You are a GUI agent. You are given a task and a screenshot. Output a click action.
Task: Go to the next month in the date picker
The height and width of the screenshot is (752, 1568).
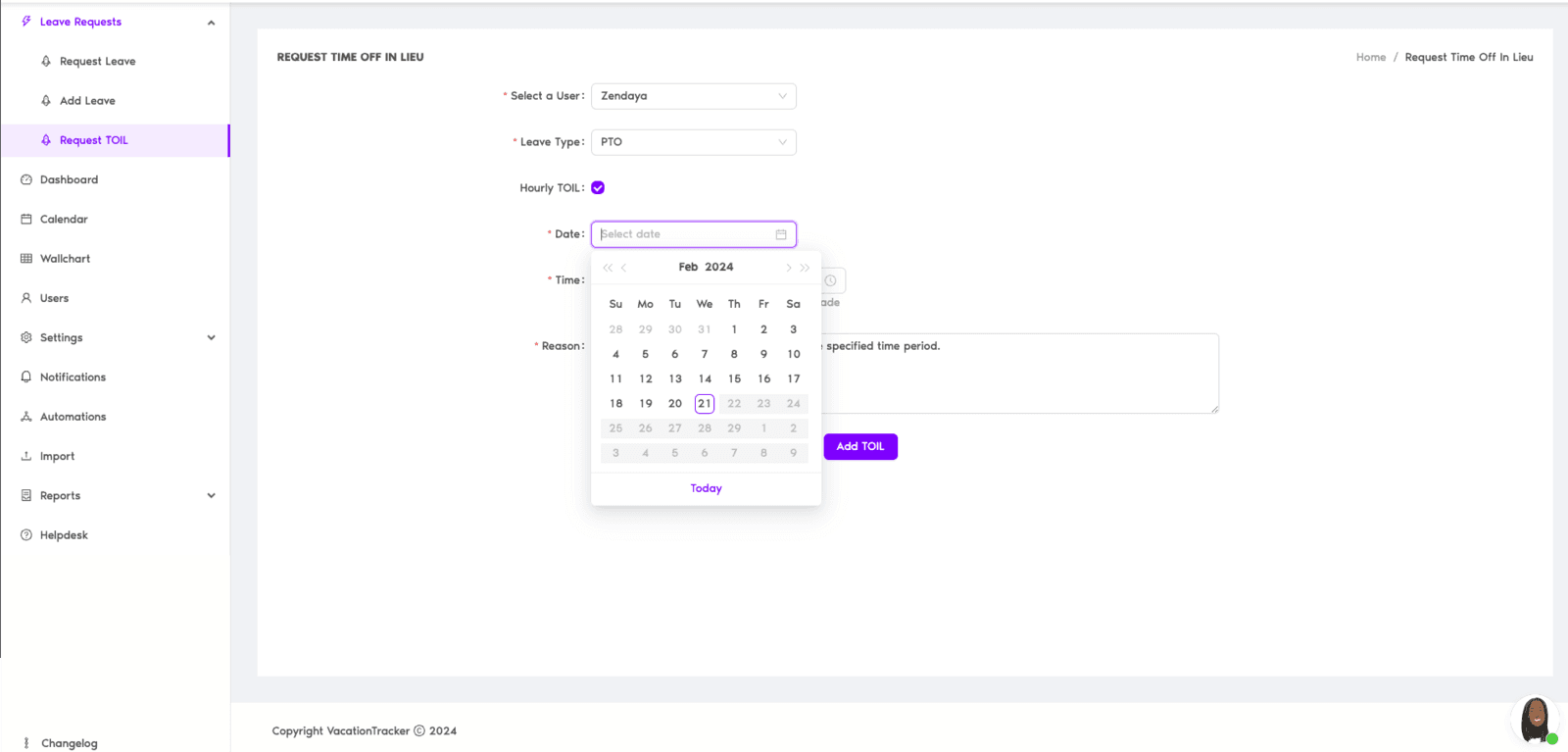coord(788,268)
